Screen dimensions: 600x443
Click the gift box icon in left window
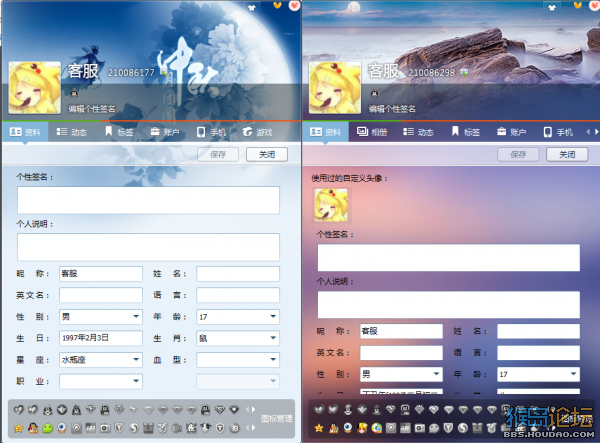(148, 428)
